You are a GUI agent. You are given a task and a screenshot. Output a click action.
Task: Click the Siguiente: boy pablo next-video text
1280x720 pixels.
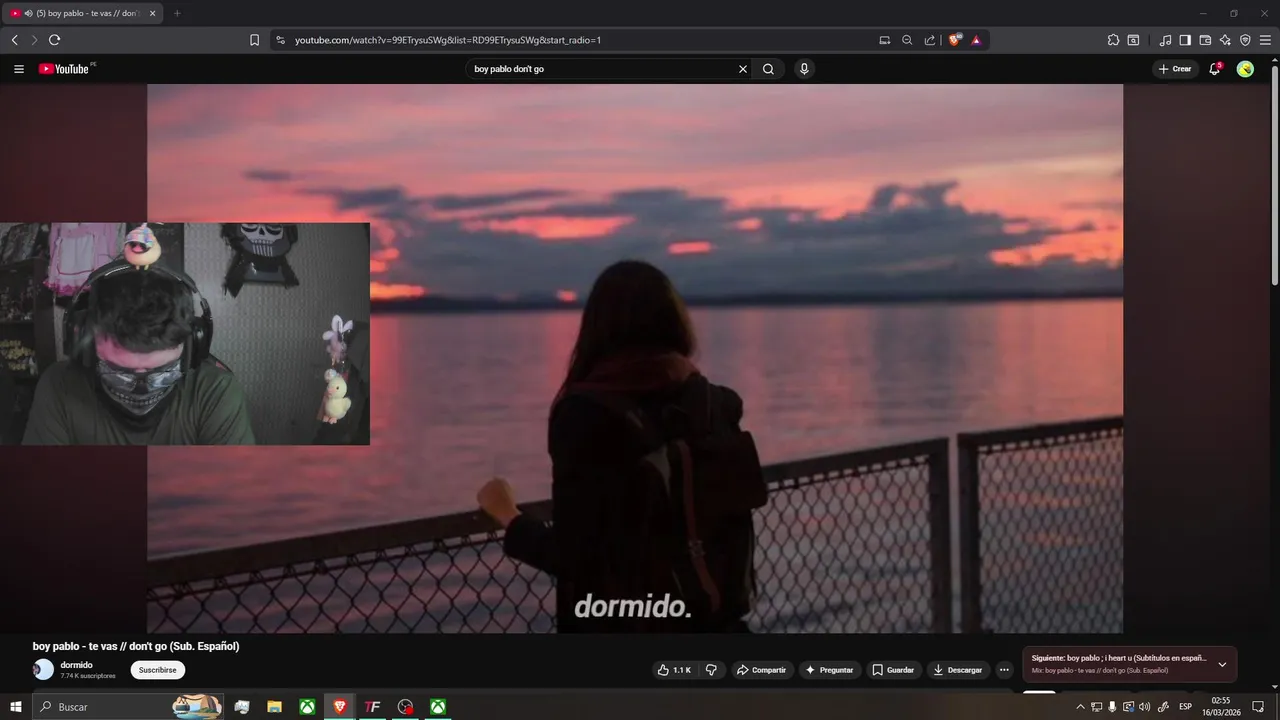pyautogui.click(x=1119, y=658)
